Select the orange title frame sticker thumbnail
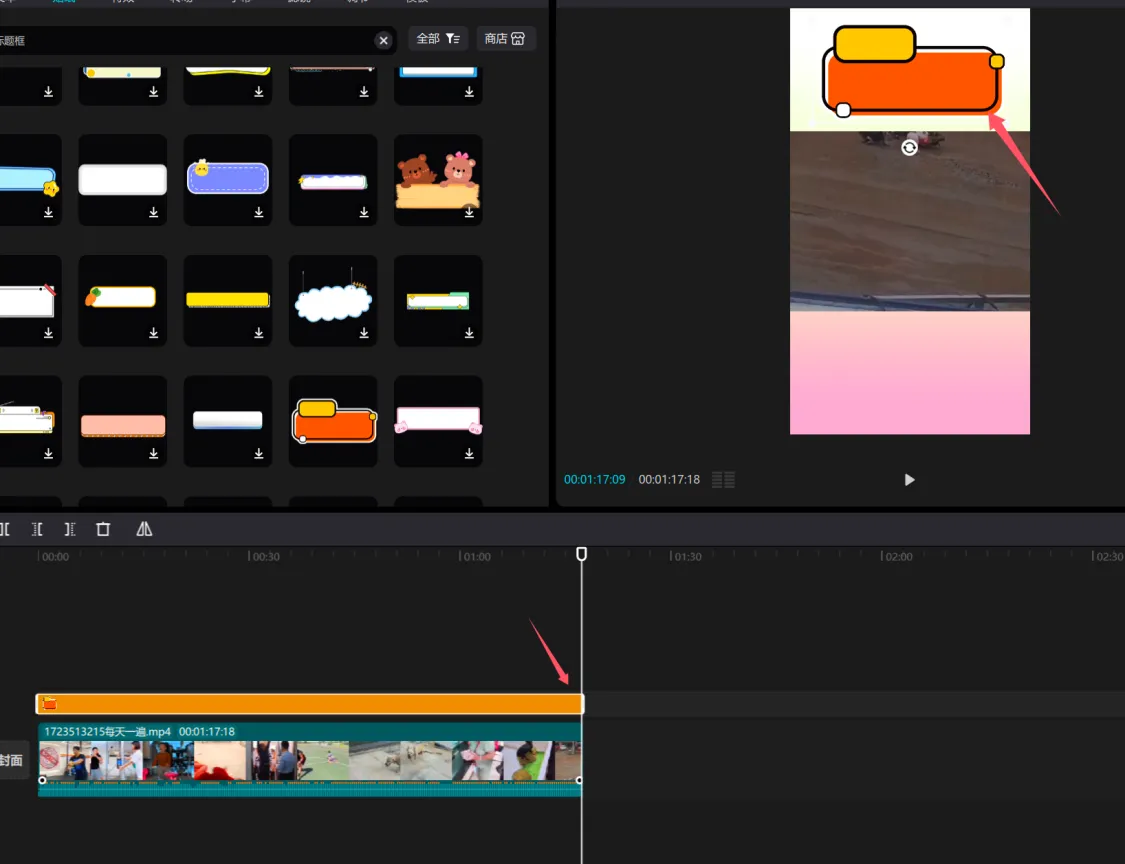This screenshot has width=1125, height=864. (333, 419)
